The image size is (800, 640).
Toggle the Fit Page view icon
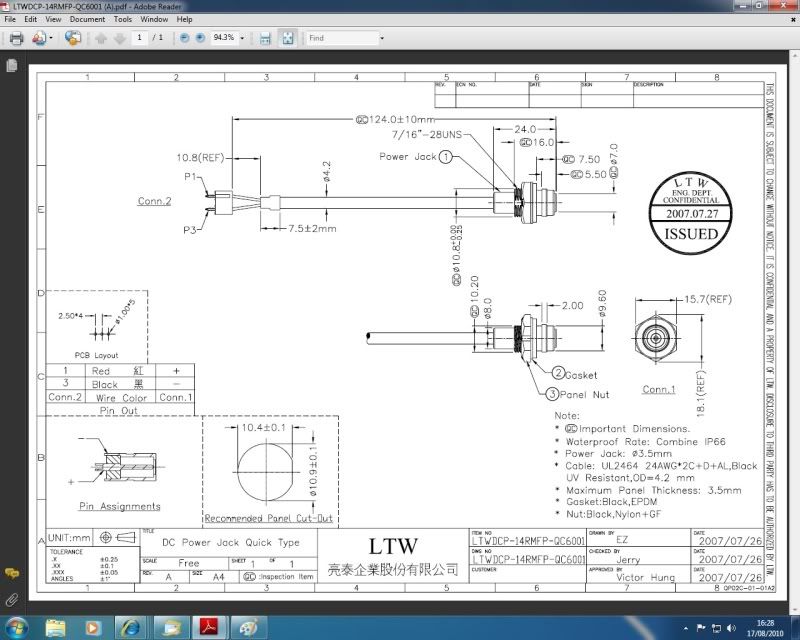coord(288,38)
